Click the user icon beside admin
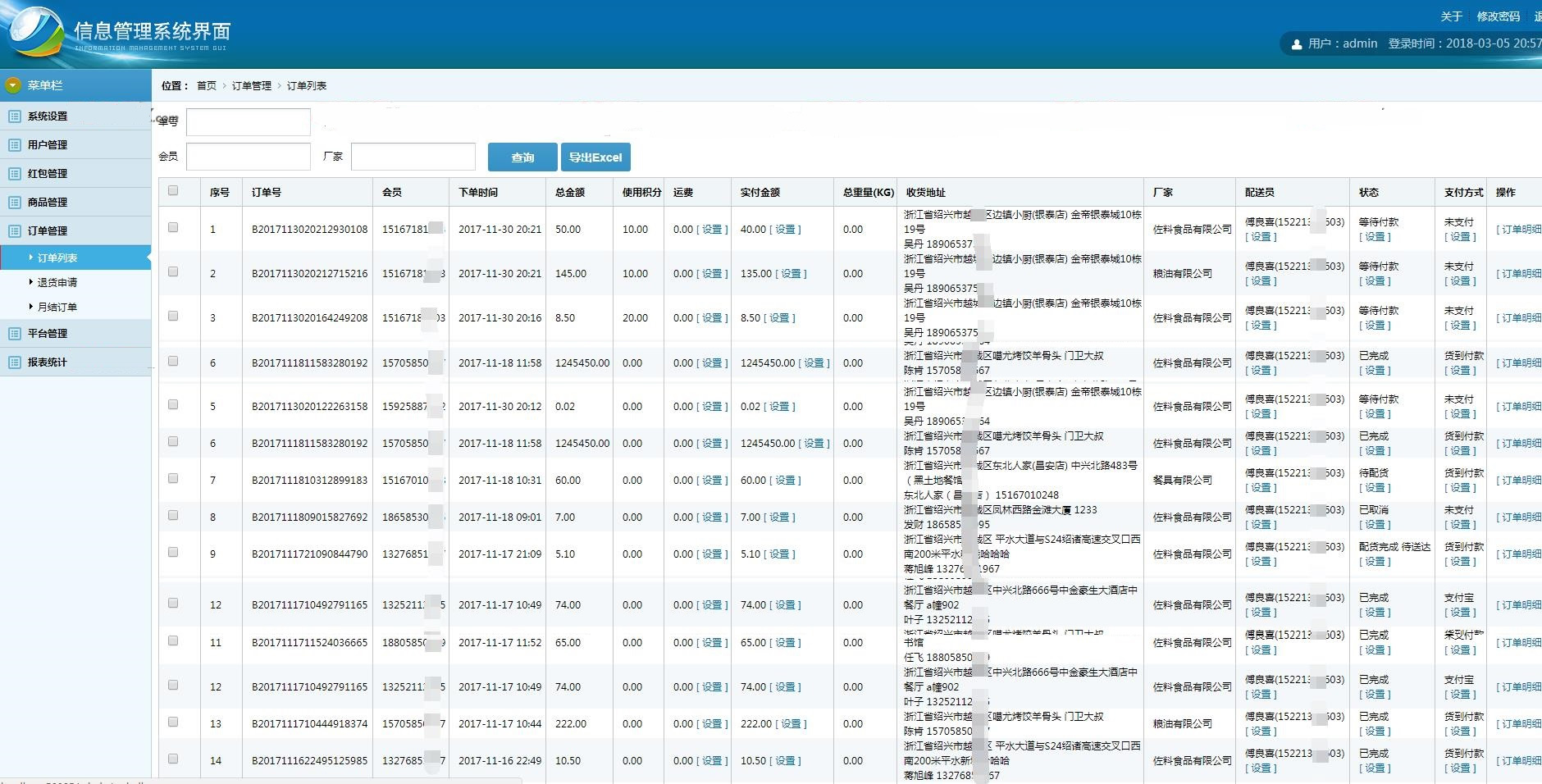1542x784 pixels. click(x=1298, y=43)
